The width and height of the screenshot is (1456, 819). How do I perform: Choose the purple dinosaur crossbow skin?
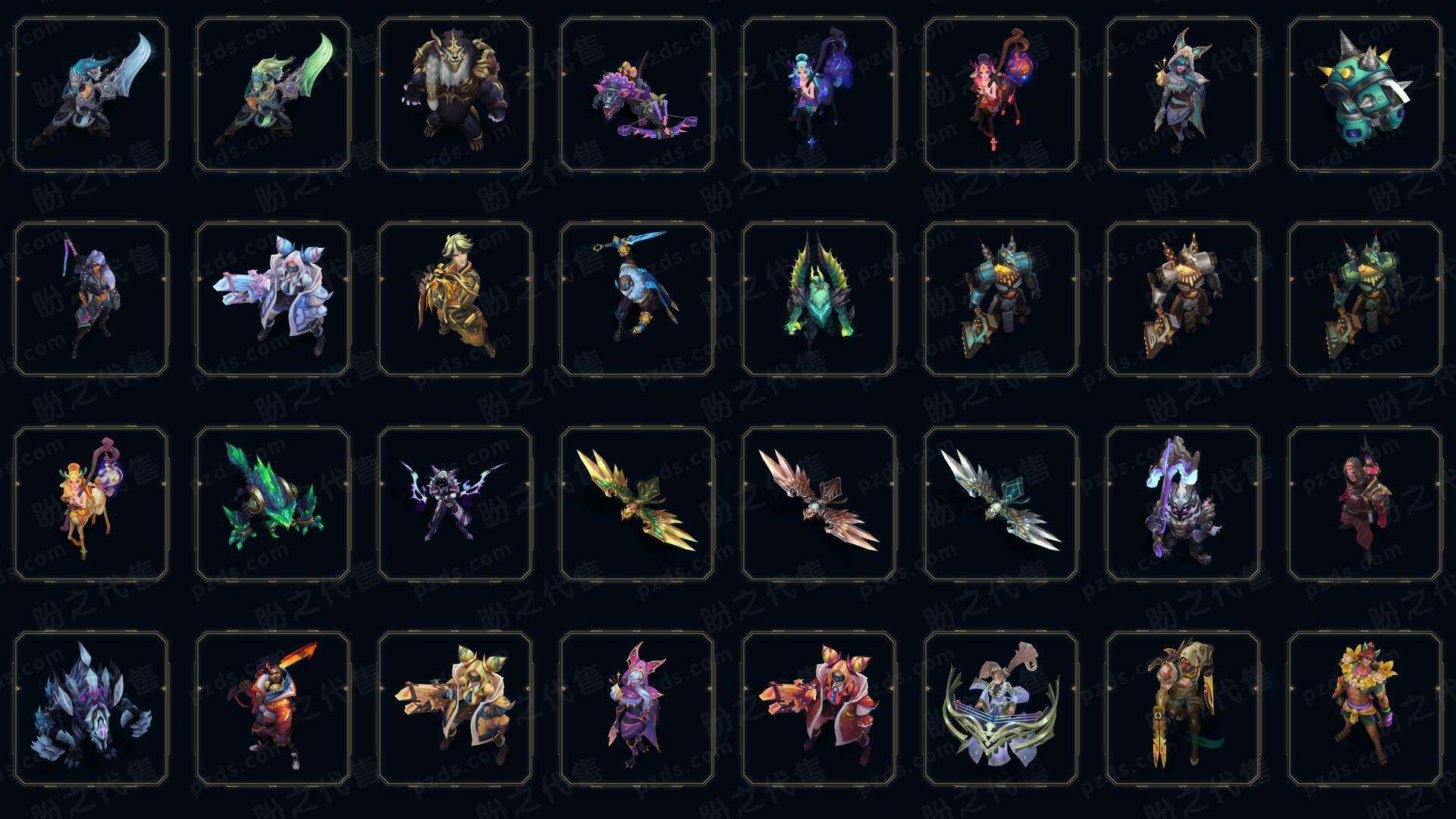[x=637, y=95]
